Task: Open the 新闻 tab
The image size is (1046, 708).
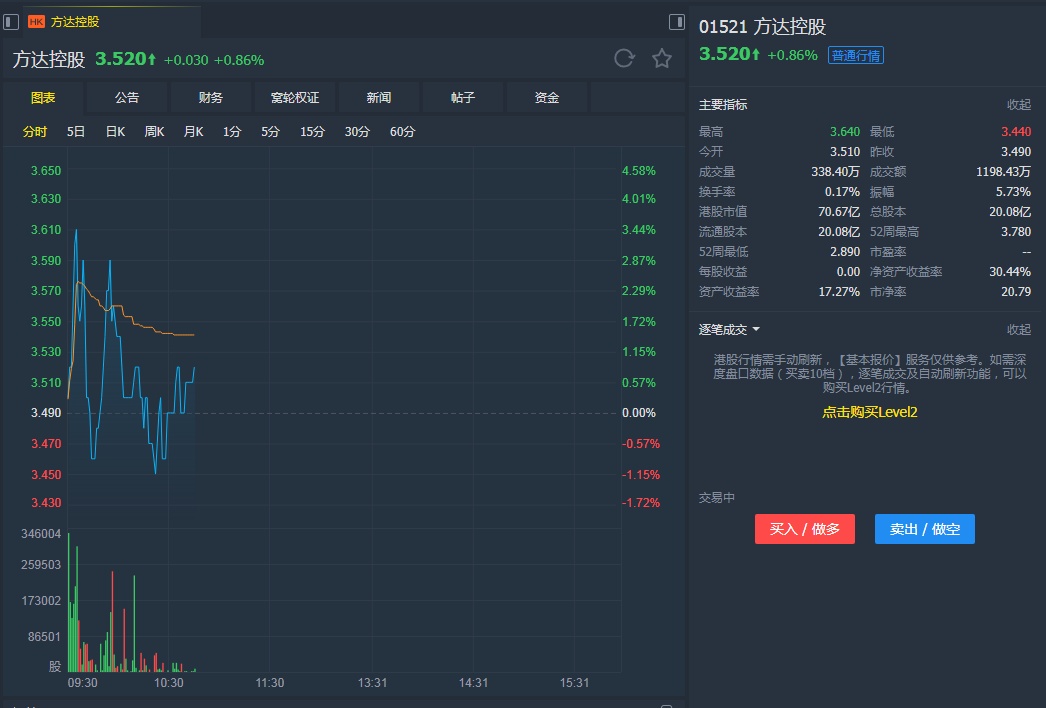Action: tap(379, 98)
